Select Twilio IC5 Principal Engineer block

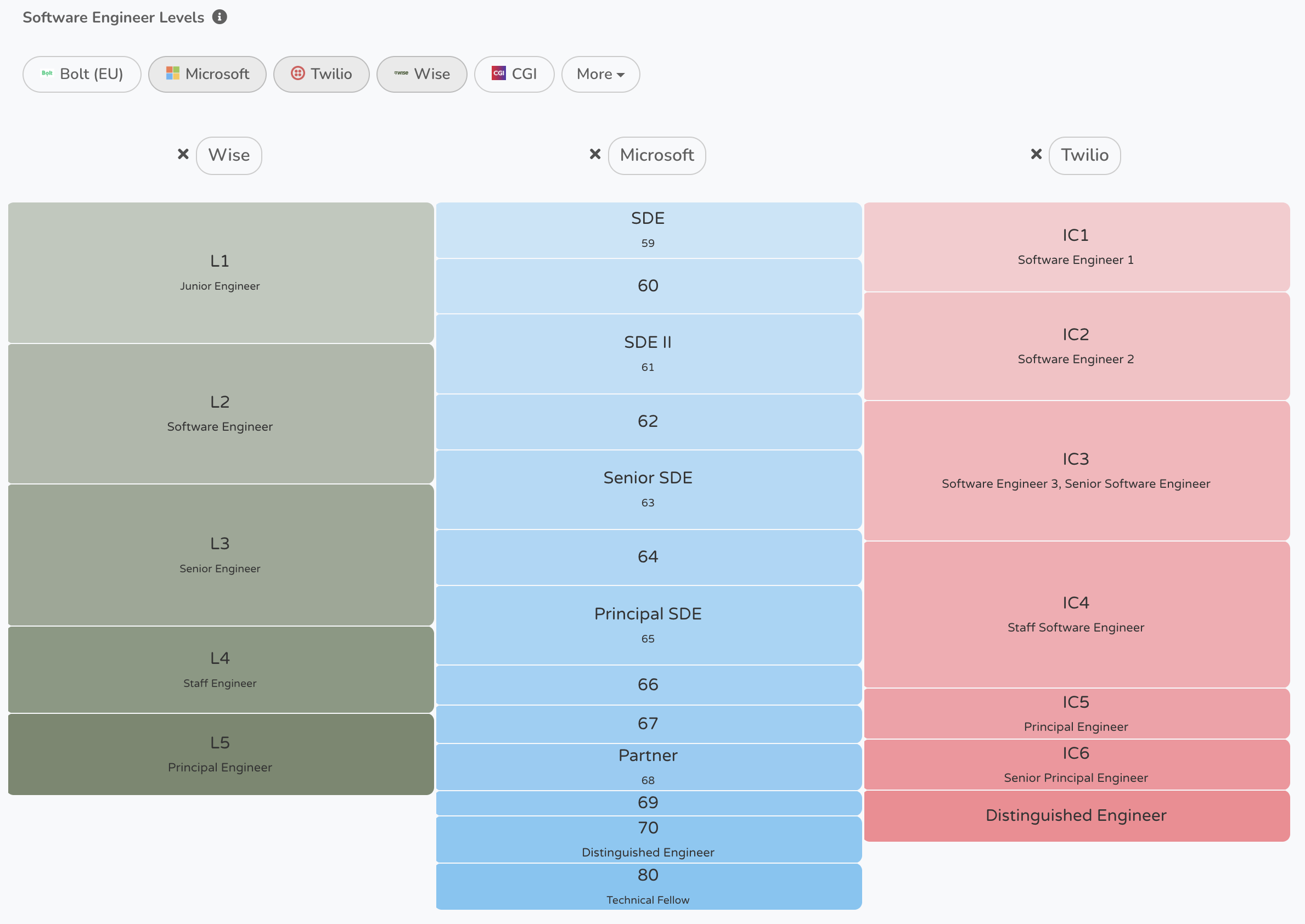(x=1077, y=713)
